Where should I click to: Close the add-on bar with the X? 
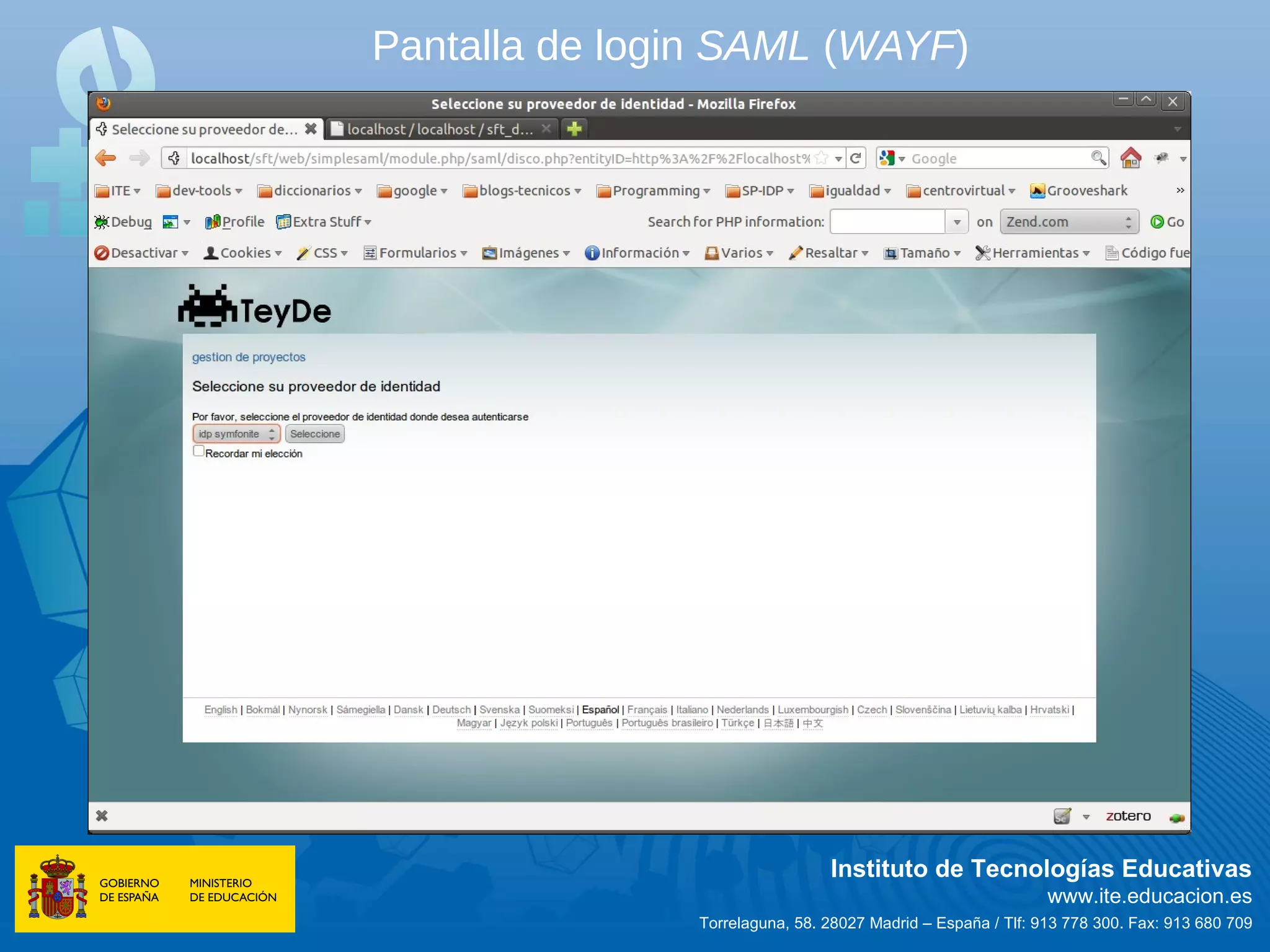[x=102, y=816]
